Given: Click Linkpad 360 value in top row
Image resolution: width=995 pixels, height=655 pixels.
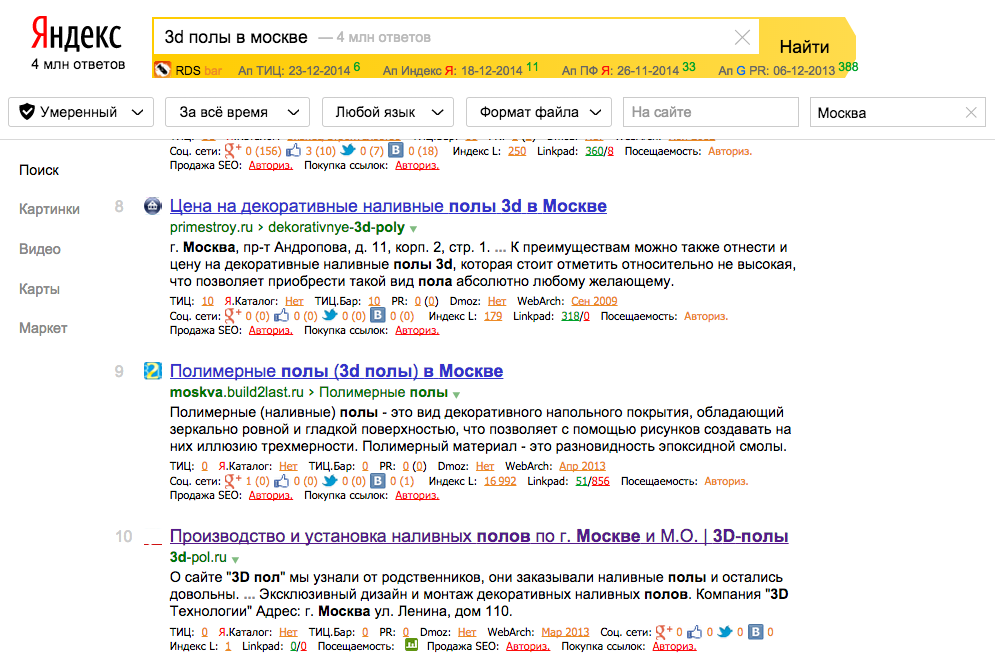Looking at the screenshot, I should pyautogui.click(x=595, y=151).
